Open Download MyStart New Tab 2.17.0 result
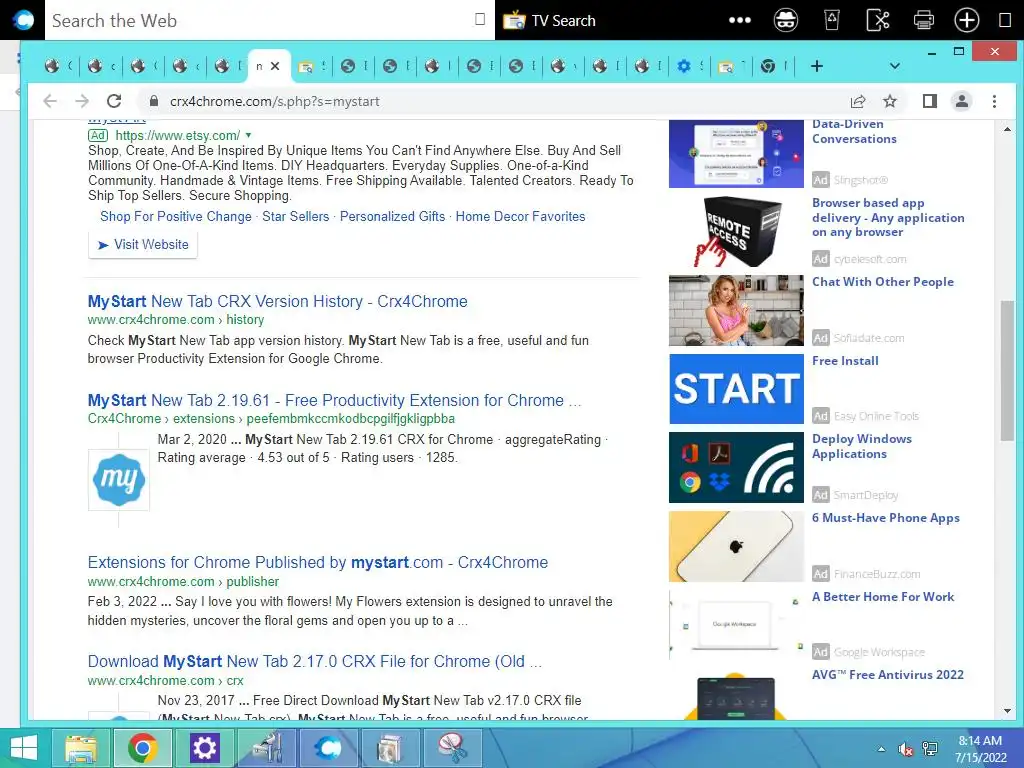Screen dimensions: 1024x768 (315, 661)
